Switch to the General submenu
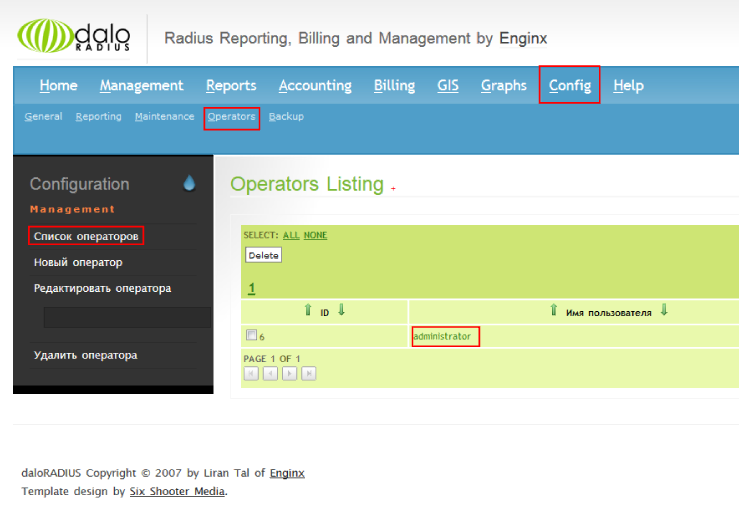This screenshot has width=739, height=527. 43,116
